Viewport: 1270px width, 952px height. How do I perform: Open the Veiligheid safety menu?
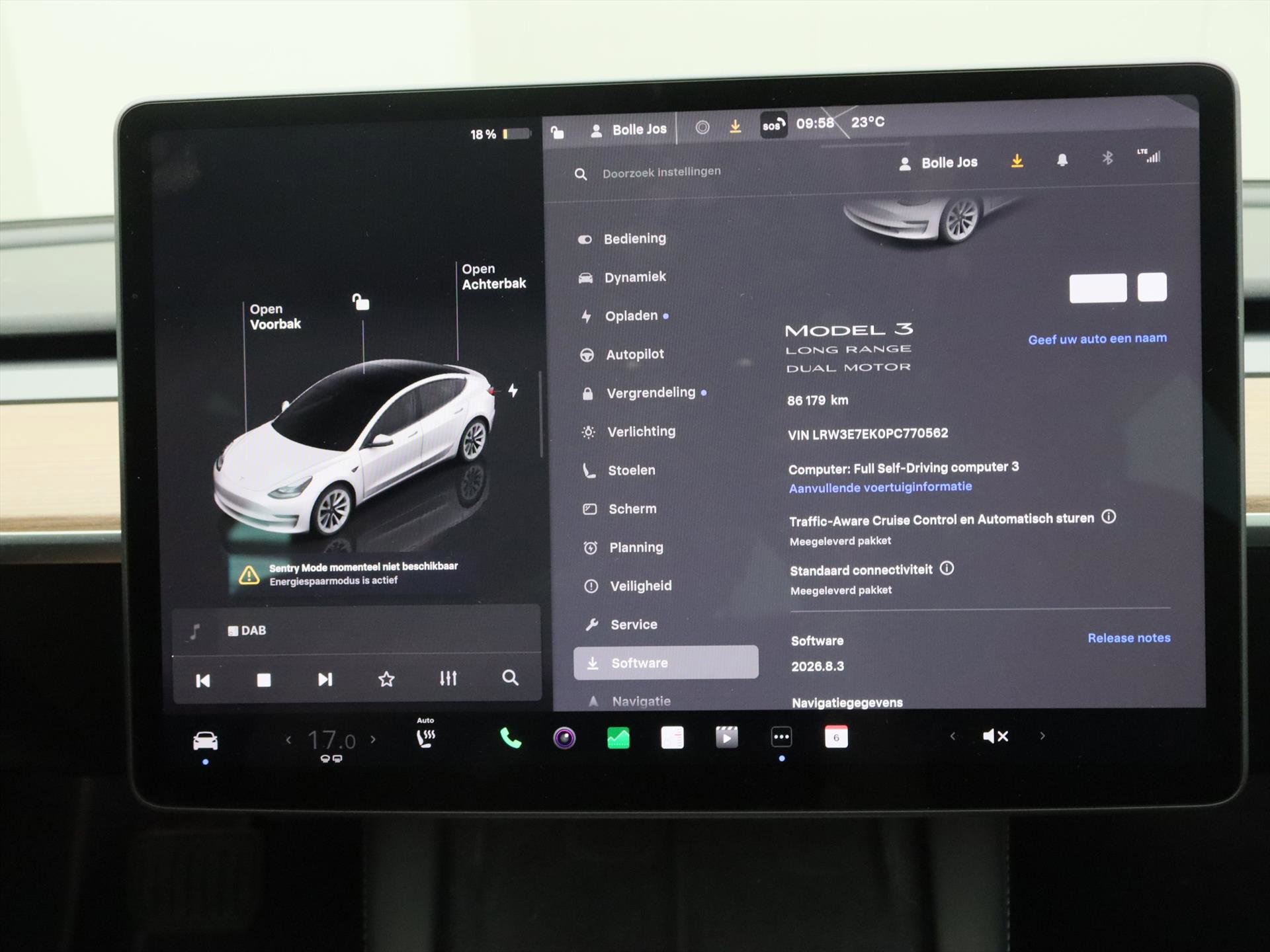[x=628, y=586]
